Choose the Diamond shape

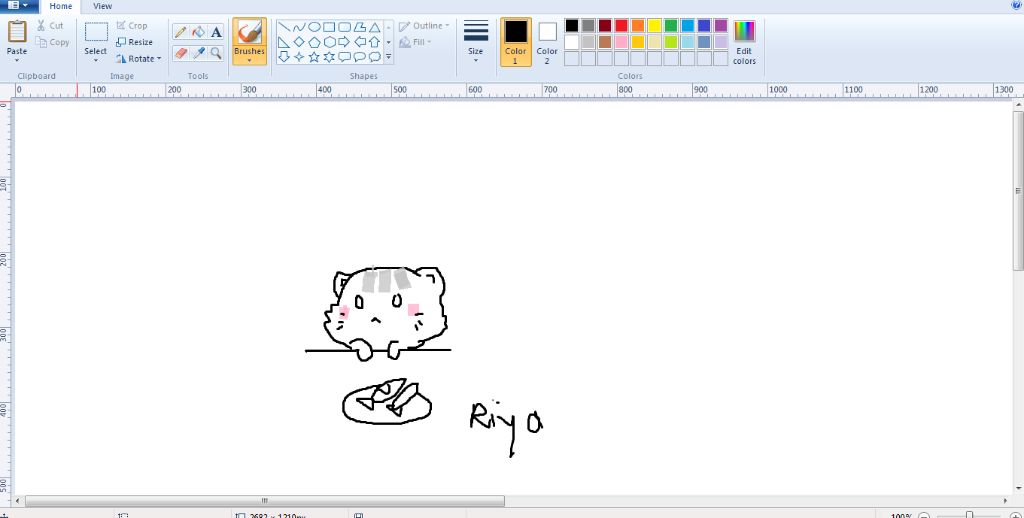click(x=299, y=42)
